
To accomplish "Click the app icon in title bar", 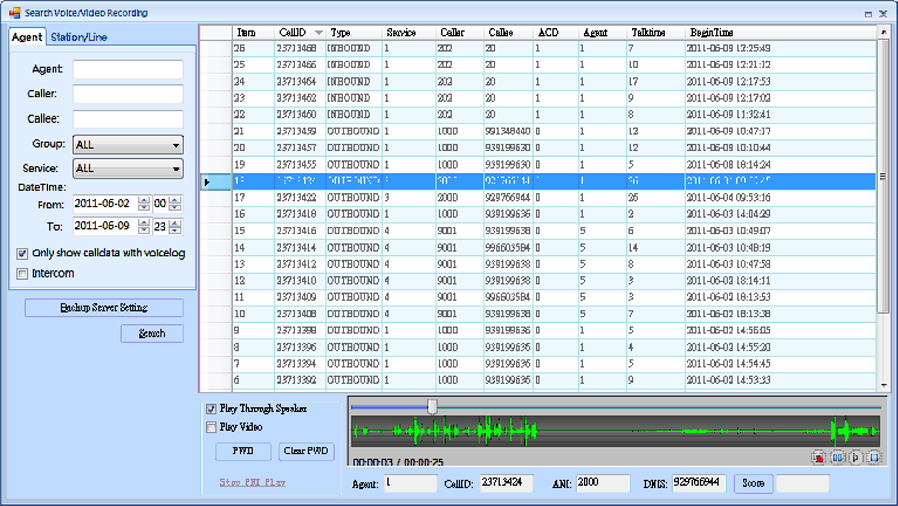I will 14,13.
